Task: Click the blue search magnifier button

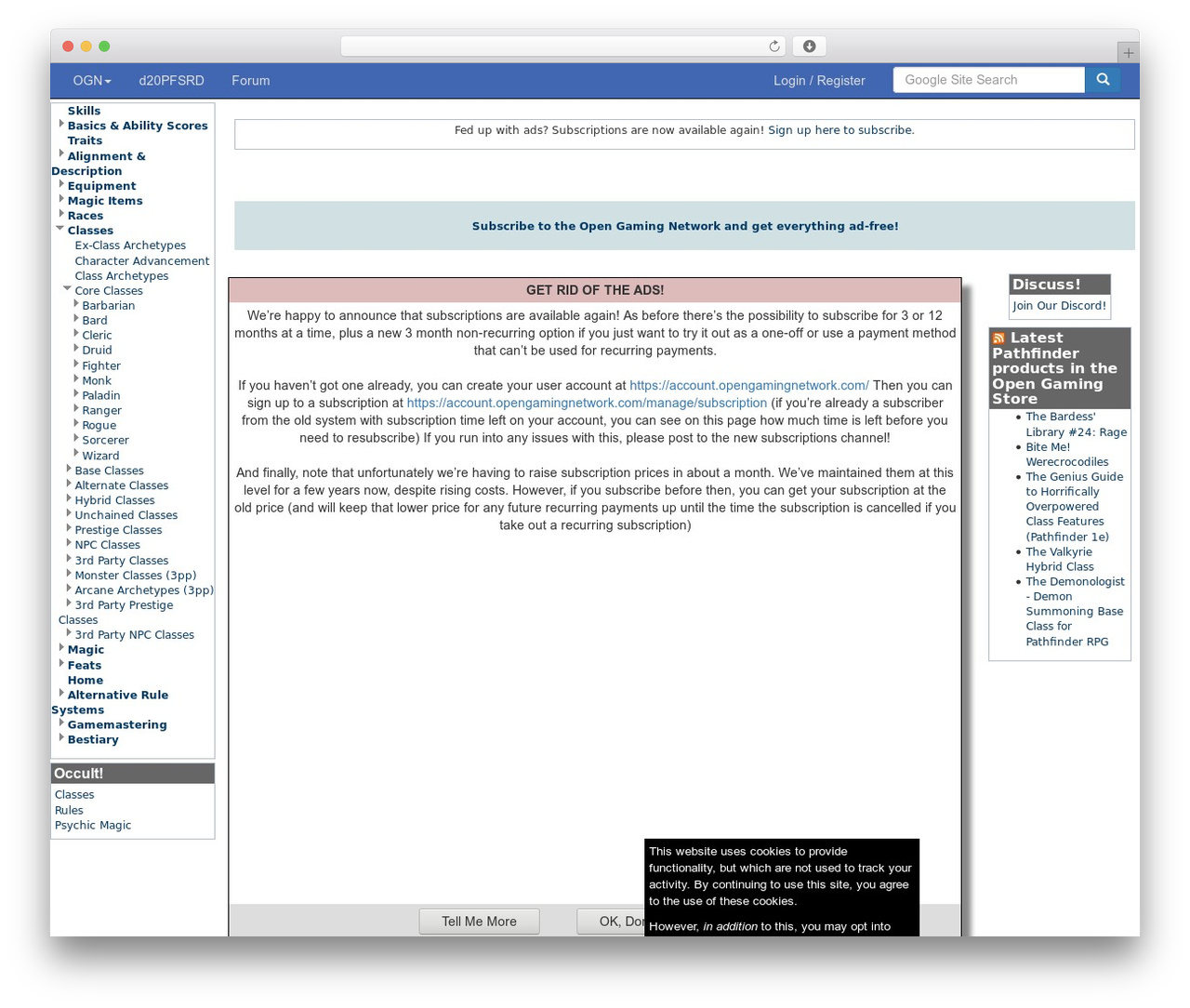Action: pyautogui.click(x=1103, y=80)
